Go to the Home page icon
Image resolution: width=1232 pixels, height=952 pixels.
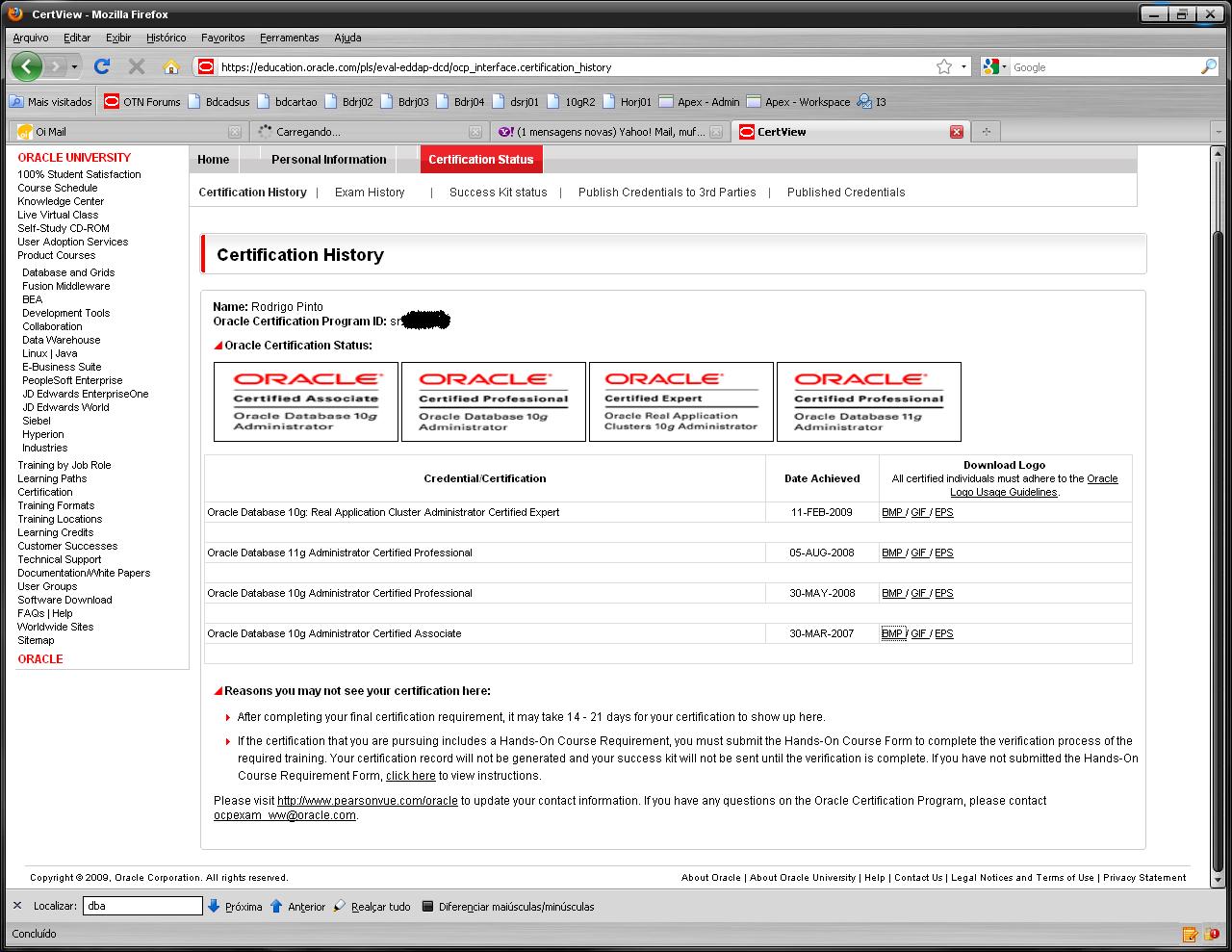(x=171, y=66)
